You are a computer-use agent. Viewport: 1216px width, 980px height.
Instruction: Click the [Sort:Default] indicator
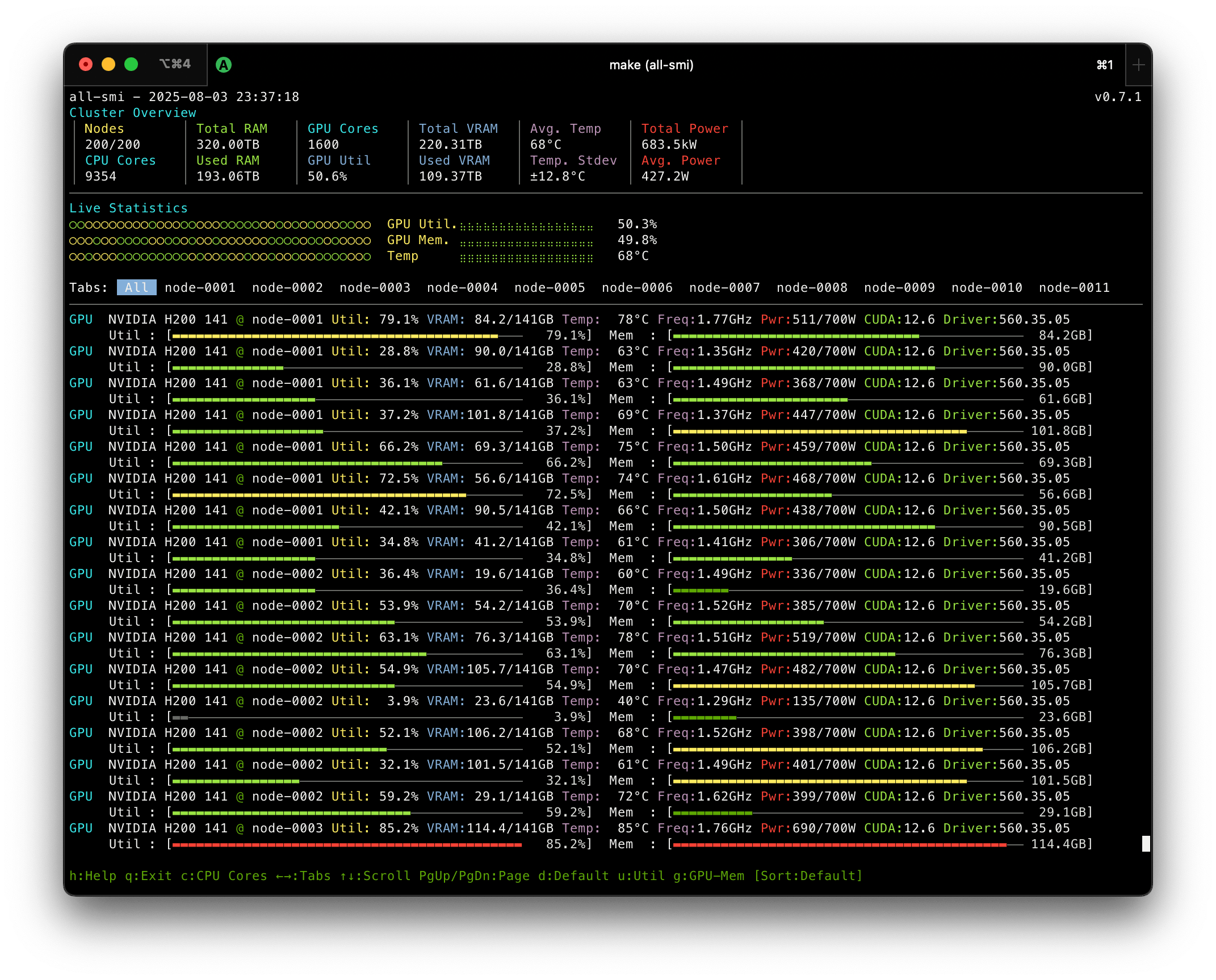click(x=808, y=876)
